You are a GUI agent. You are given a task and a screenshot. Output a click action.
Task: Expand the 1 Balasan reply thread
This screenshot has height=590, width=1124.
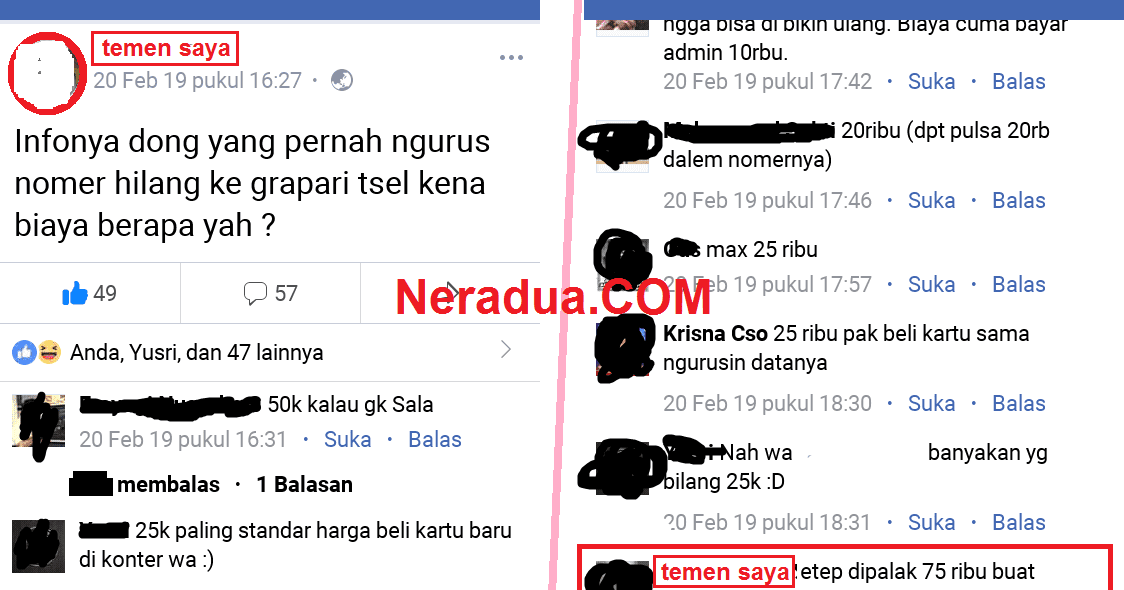tap(305, 485)
